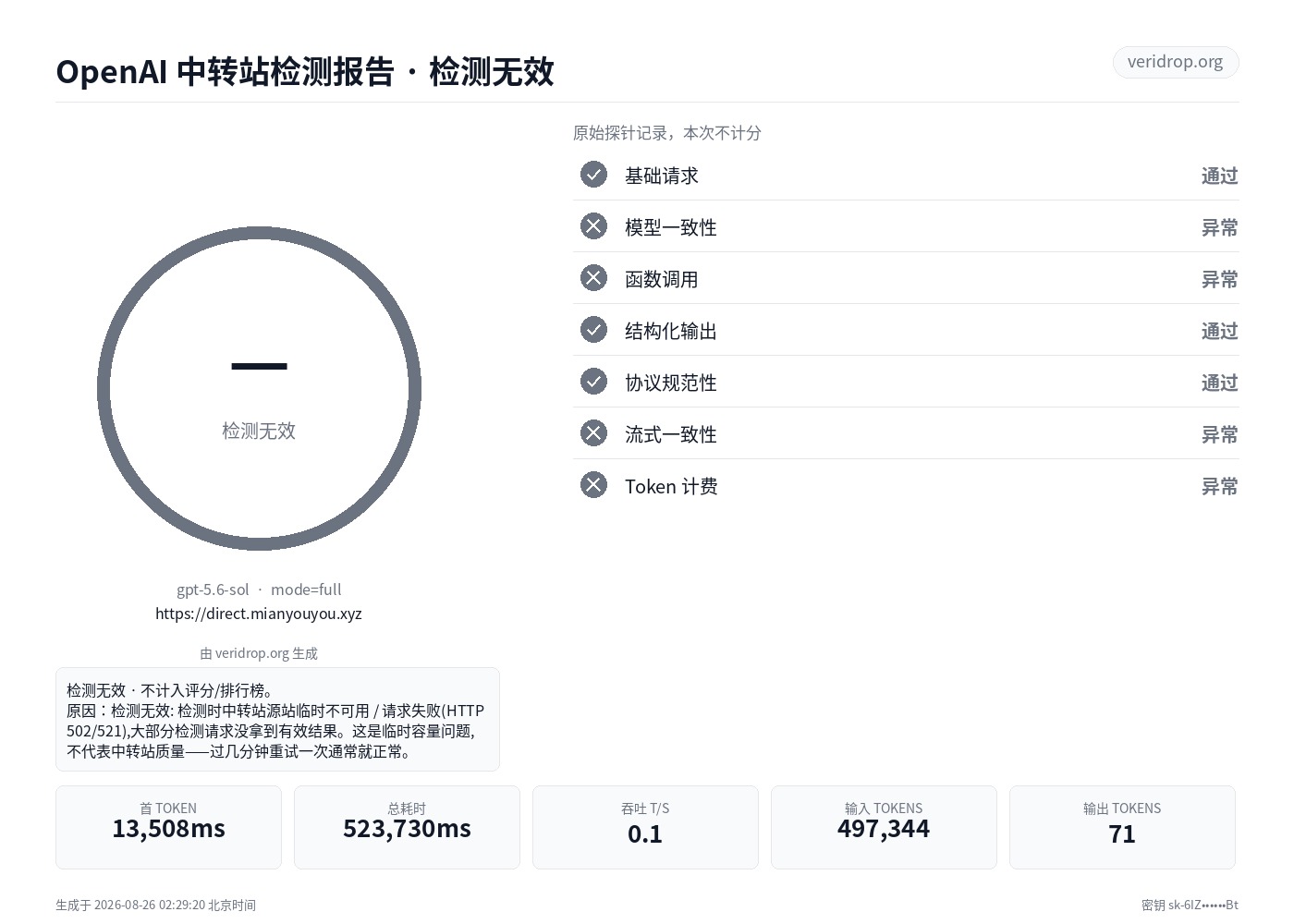Select the 首 TOKEN 13,508ms stat card
This screenshot has width=1294, height=924.
pos(168,827)
